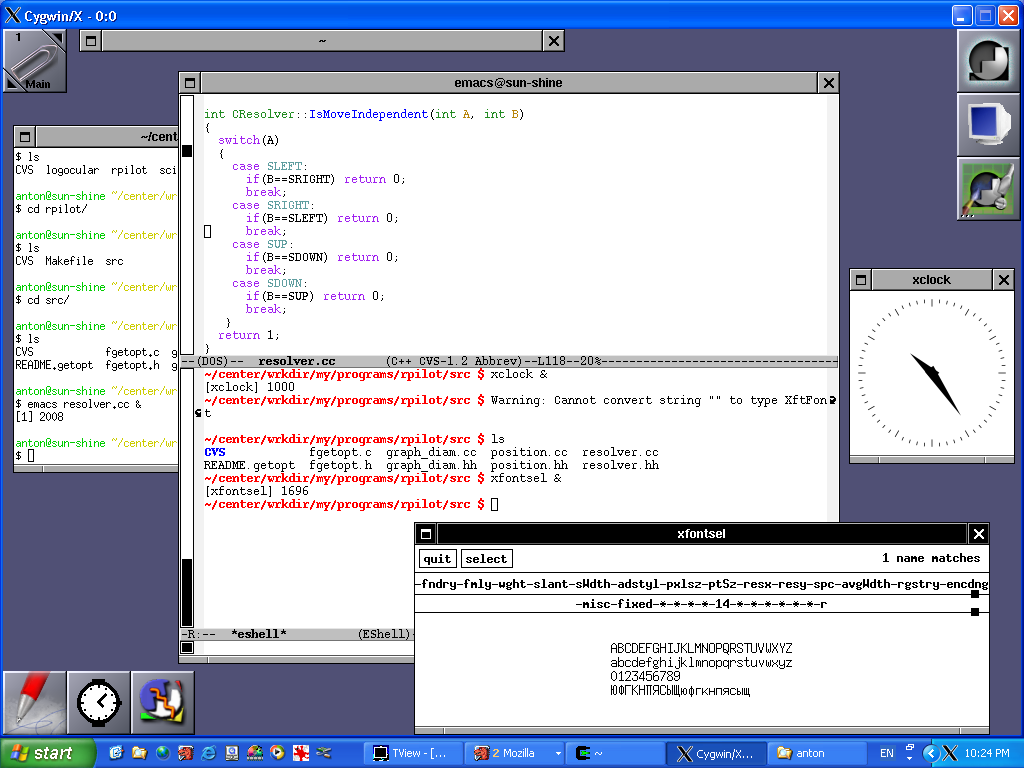1024x768 pixels.
Task: Launch Internet Explorer from quick launch
Action: (209, 753)
